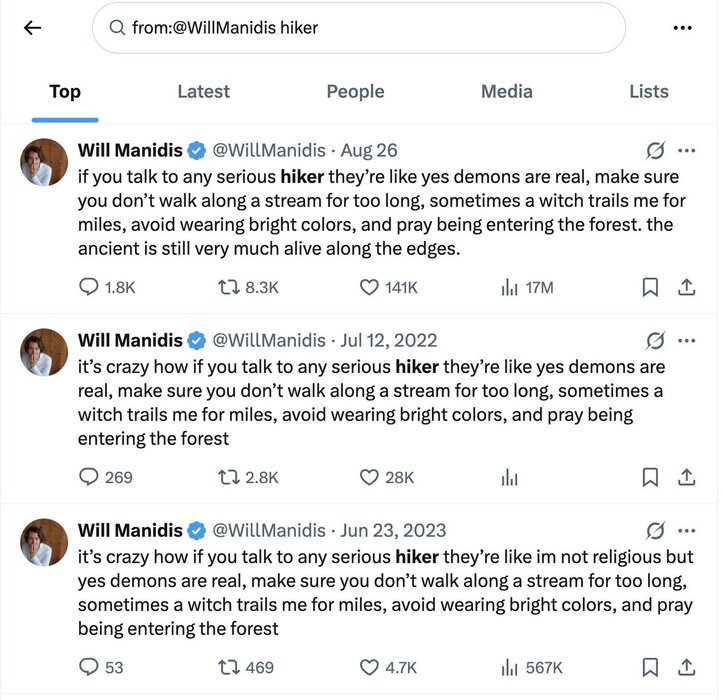Viewport: 723px width, 700px height.
Task: Open the Aug 26 tweet timestamp link
Action: pos(368,151)
